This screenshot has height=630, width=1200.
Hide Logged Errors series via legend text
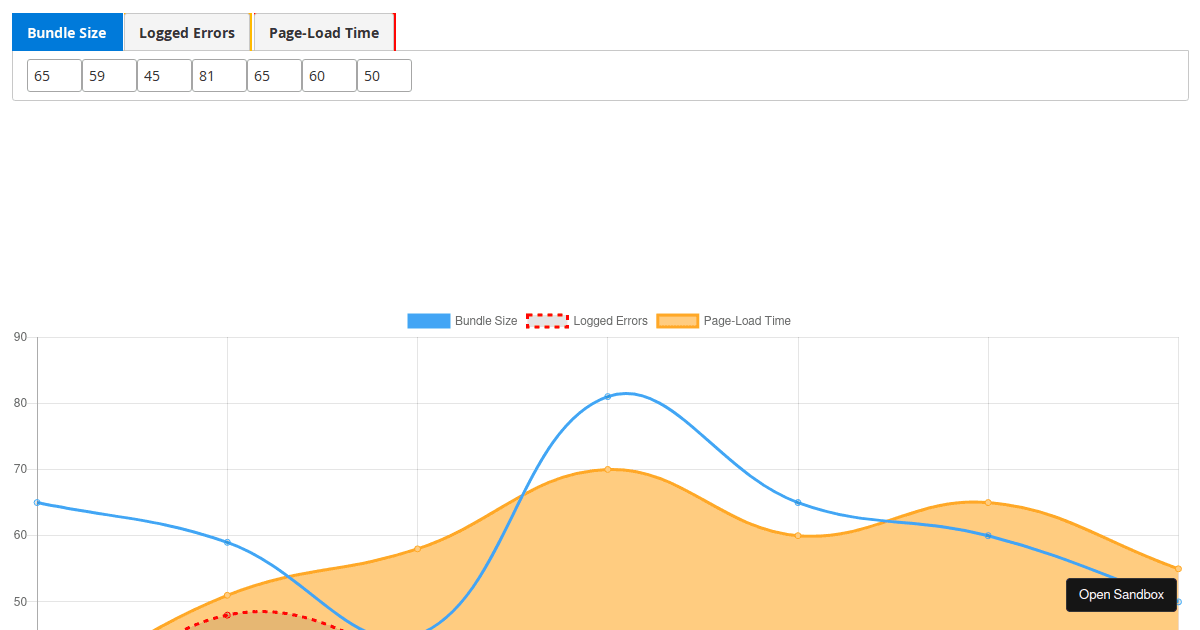[x=610, y=321]
